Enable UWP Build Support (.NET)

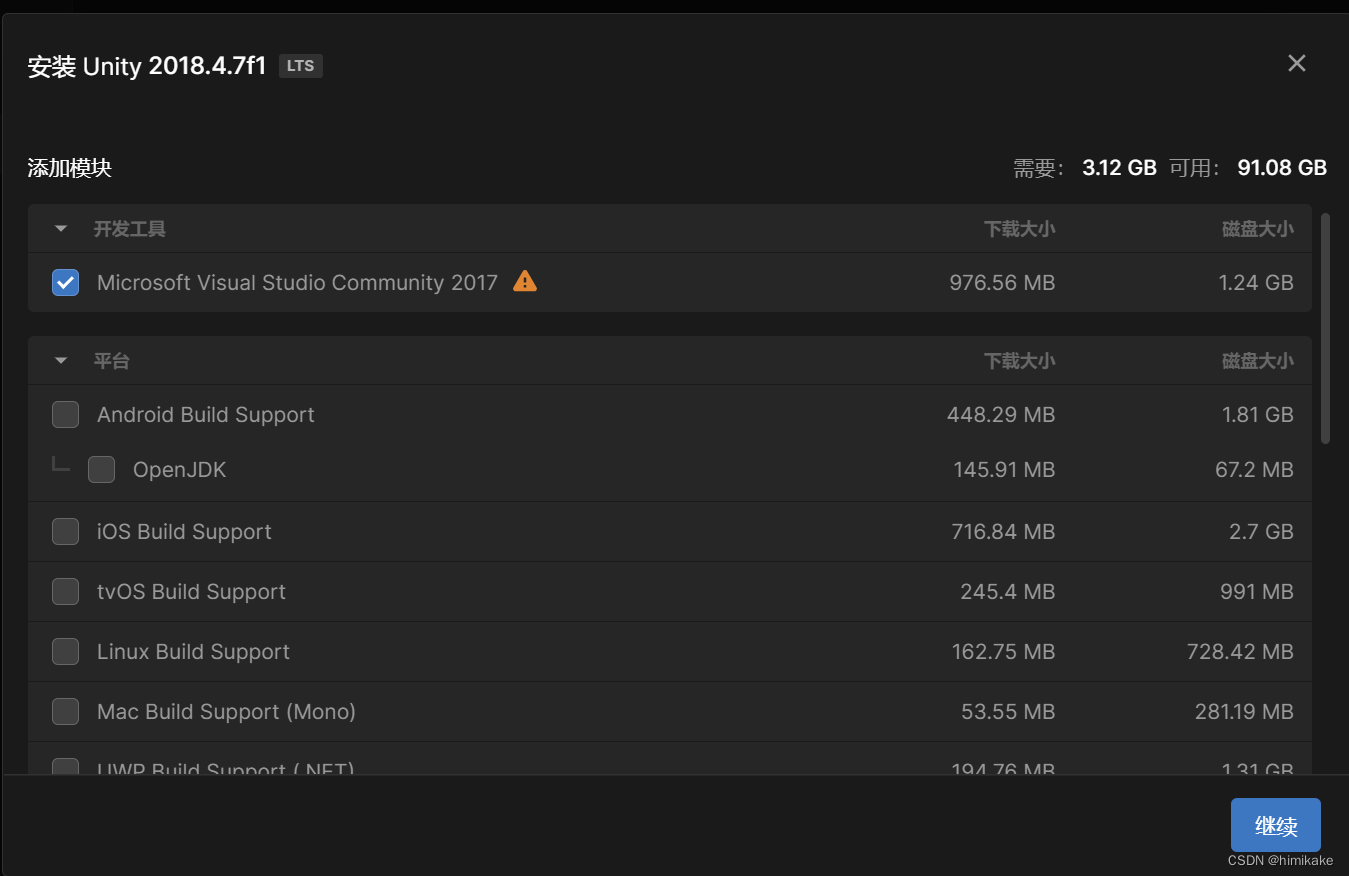pos(65,768)
